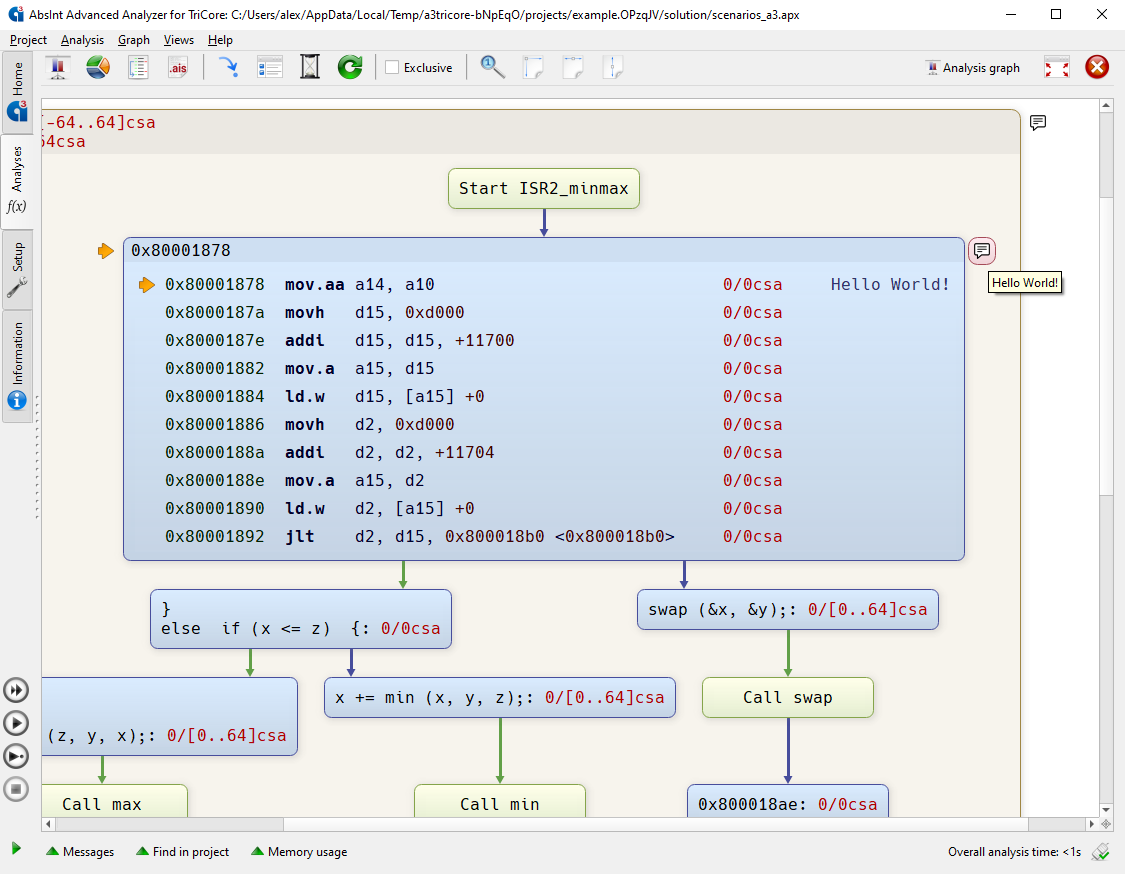Click the jlt instruction row at 0x80001892

474,537
